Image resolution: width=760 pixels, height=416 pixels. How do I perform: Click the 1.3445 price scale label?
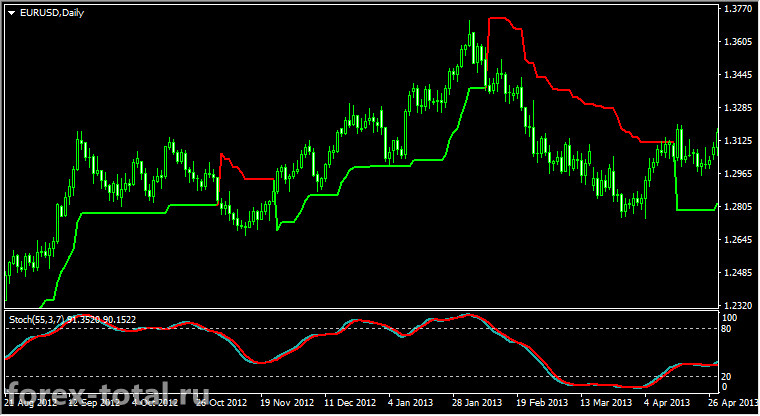(737, 75)
